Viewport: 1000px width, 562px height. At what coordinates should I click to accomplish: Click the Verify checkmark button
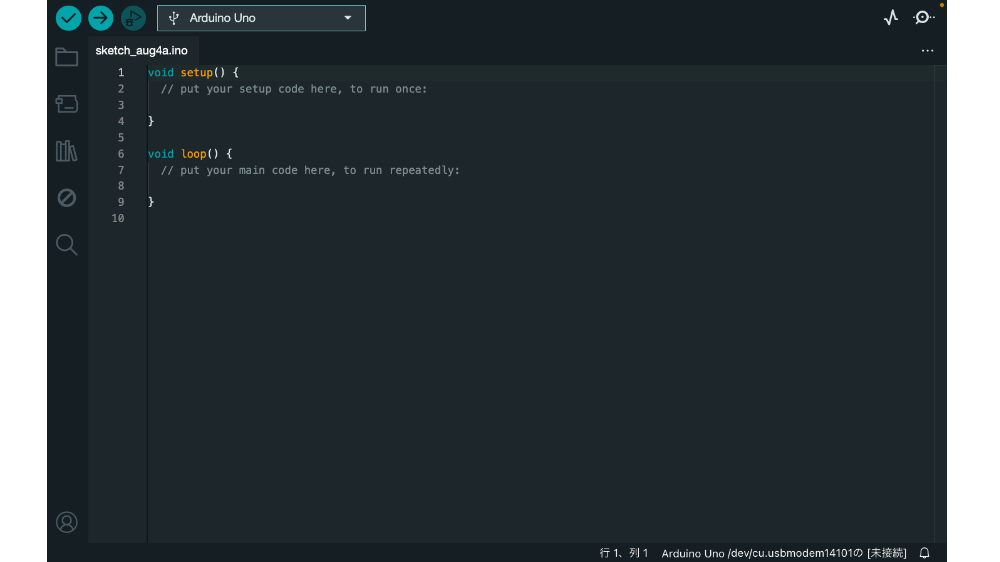coord(68,18)
